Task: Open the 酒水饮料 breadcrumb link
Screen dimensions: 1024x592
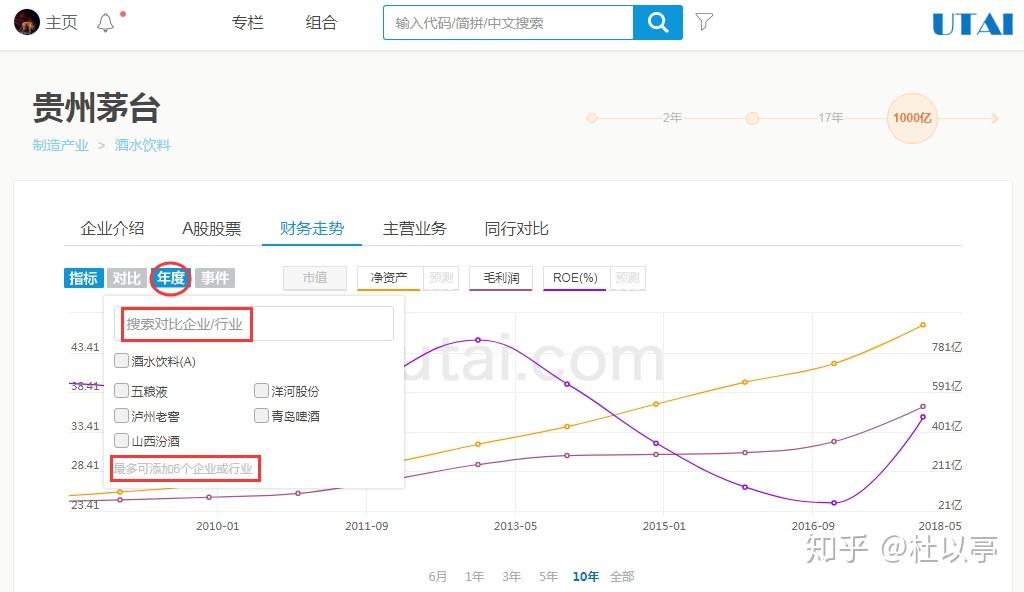Action: coord(142,145)
